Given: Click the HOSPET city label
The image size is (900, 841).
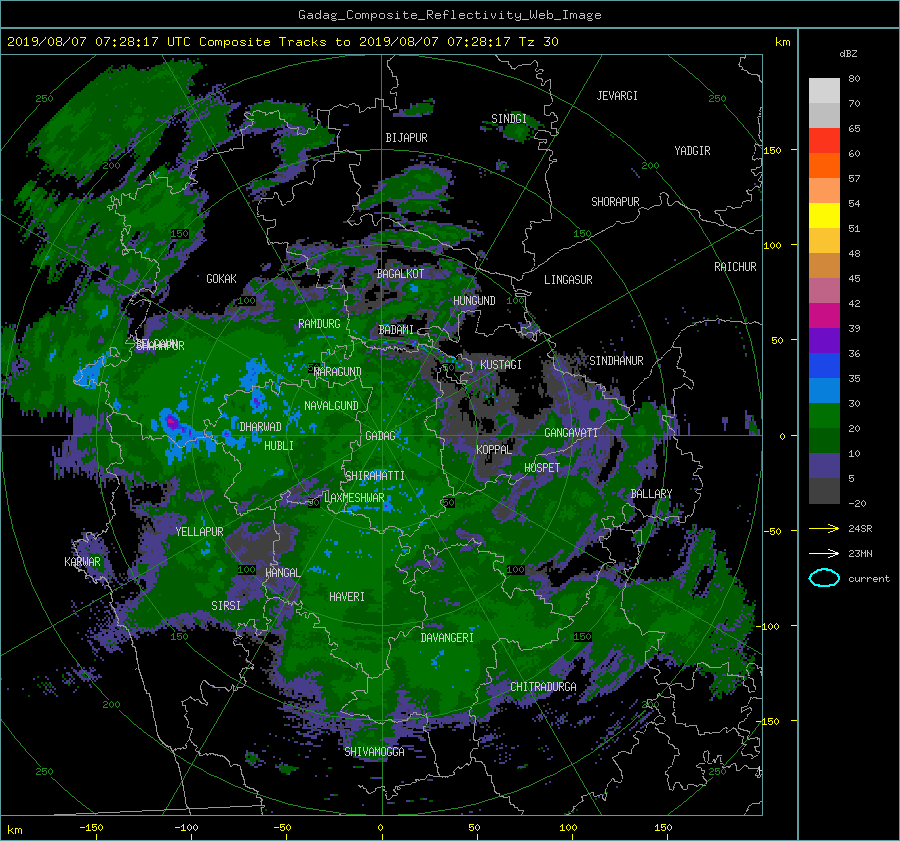Looking at the screenshot, I should [x=542, y=468].
